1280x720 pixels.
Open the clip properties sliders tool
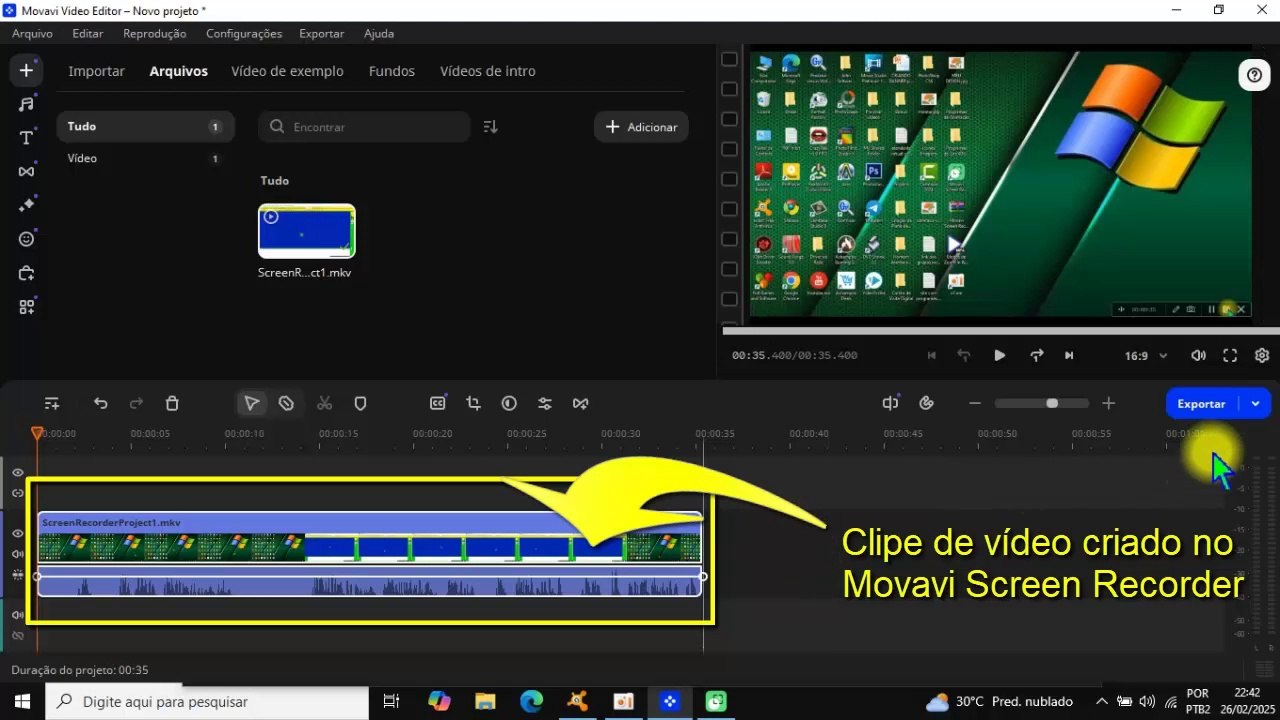pyautogui.click(x=545, y=403)
